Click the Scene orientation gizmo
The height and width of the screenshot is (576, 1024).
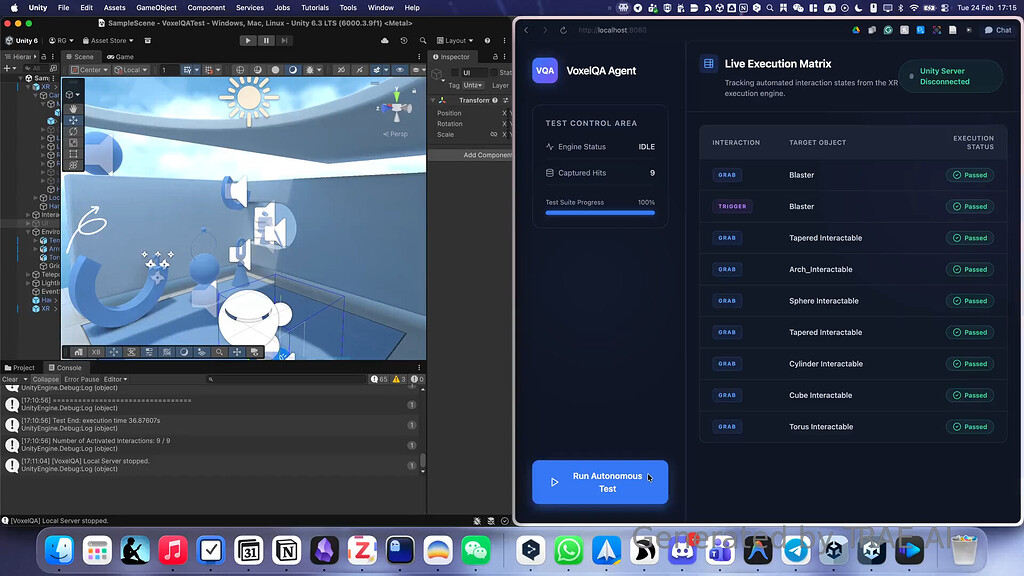pyautogui.click(x=396, y=106)
